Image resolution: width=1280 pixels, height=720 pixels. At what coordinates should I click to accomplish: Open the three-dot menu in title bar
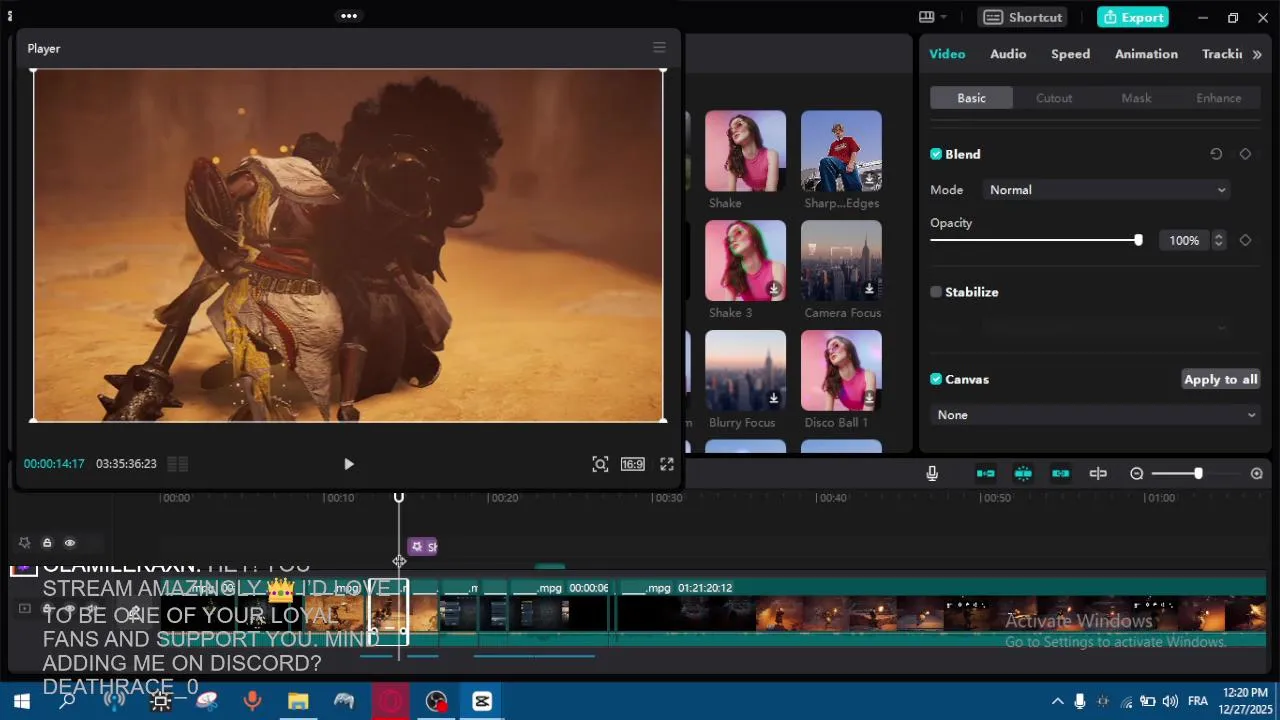click(x=349, y=16)
